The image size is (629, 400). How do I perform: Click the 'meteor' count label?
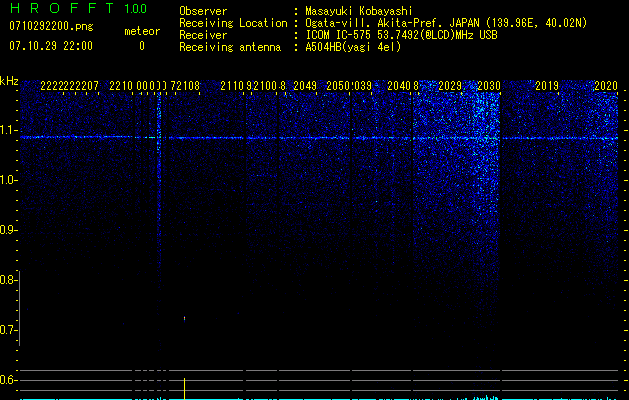click(x=142, y=31)
